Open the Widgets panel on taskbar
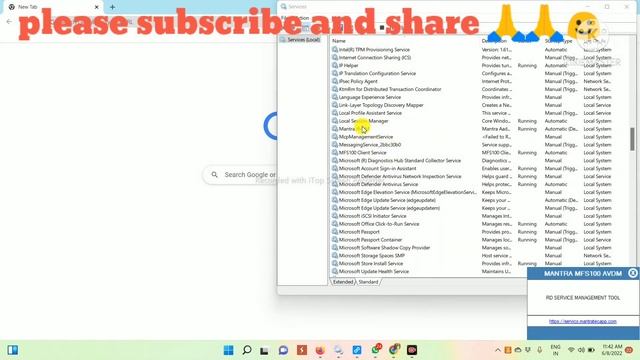640x360 pixels. pos(13,350)
